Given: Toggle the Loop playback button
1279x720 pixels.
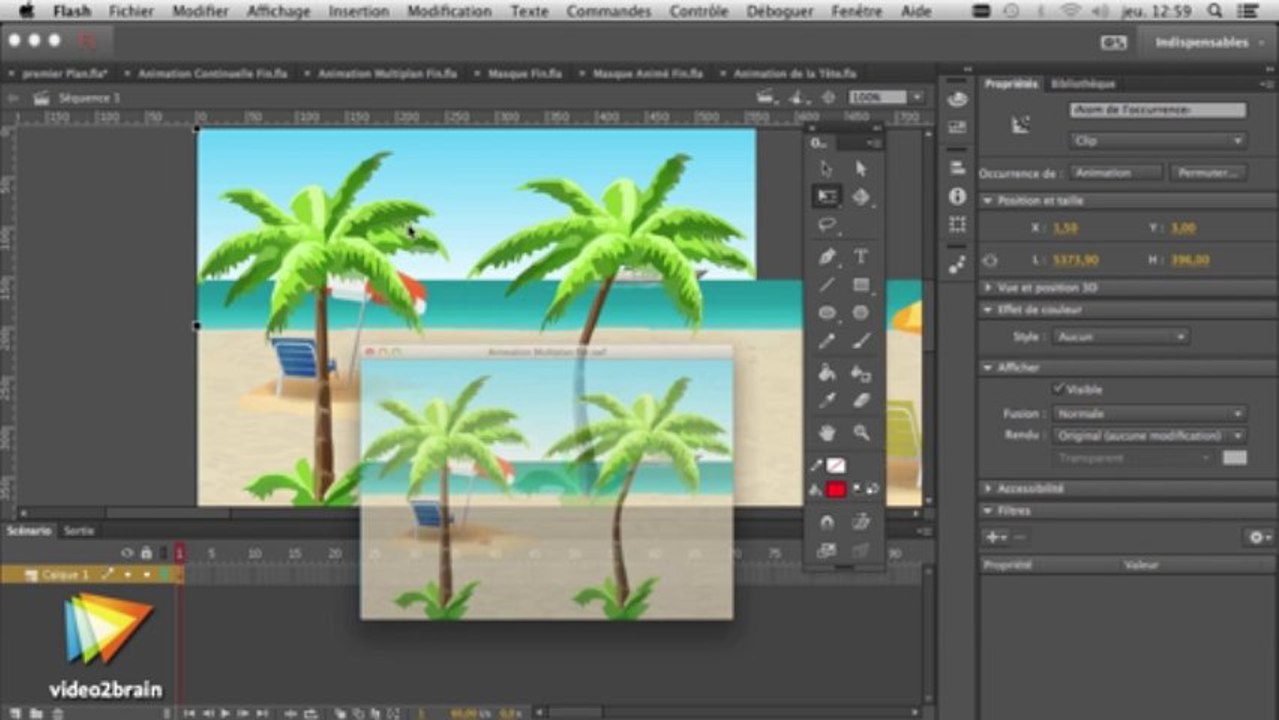Looking at the screenshot, I should click(x=310, y=713).
